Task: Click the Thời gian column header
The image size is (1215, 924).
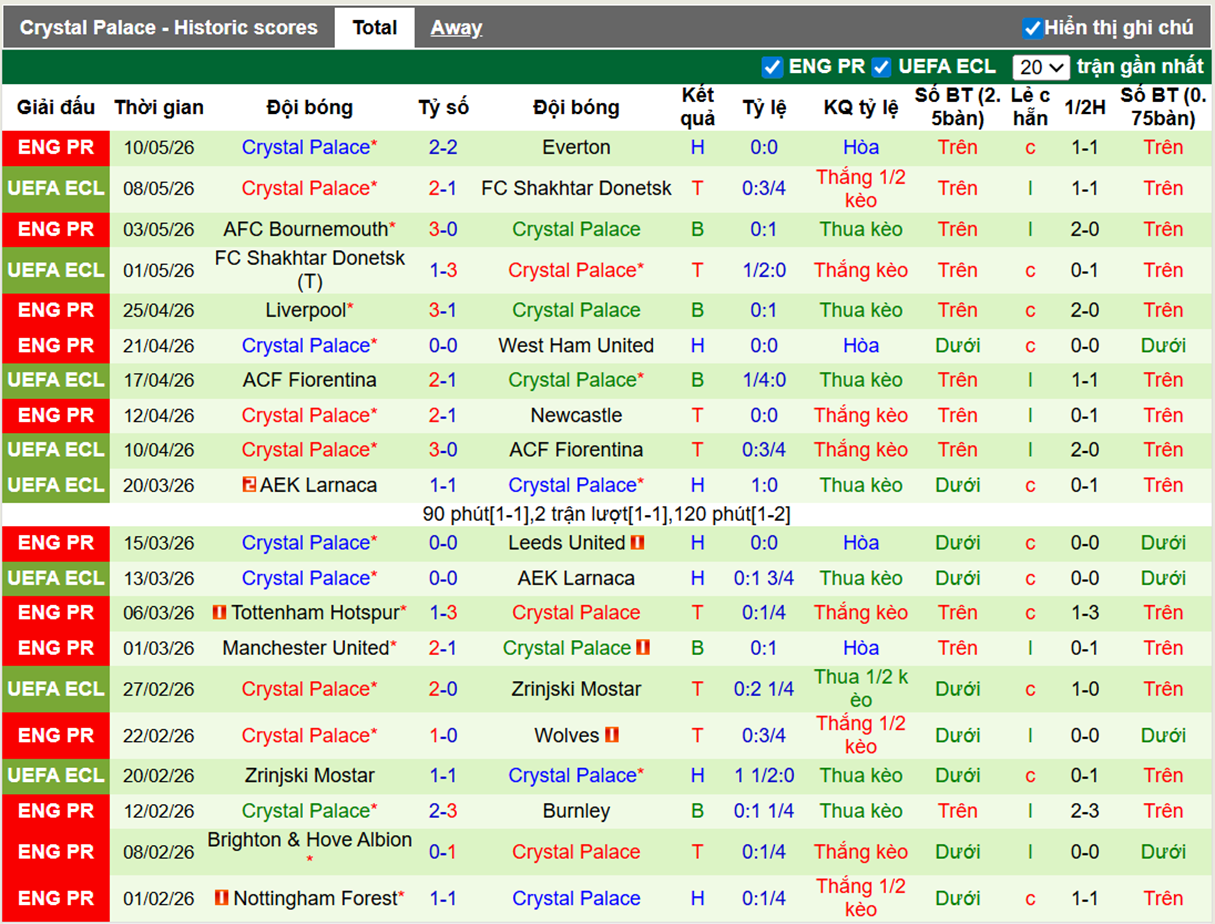Action: coord(159,107)
